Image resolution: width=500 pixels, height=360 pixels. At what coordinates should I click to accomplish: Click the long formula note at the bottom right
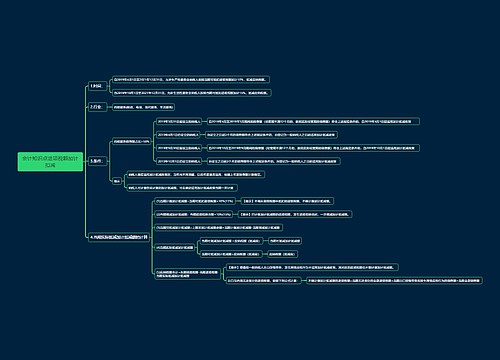click(394, 281)
